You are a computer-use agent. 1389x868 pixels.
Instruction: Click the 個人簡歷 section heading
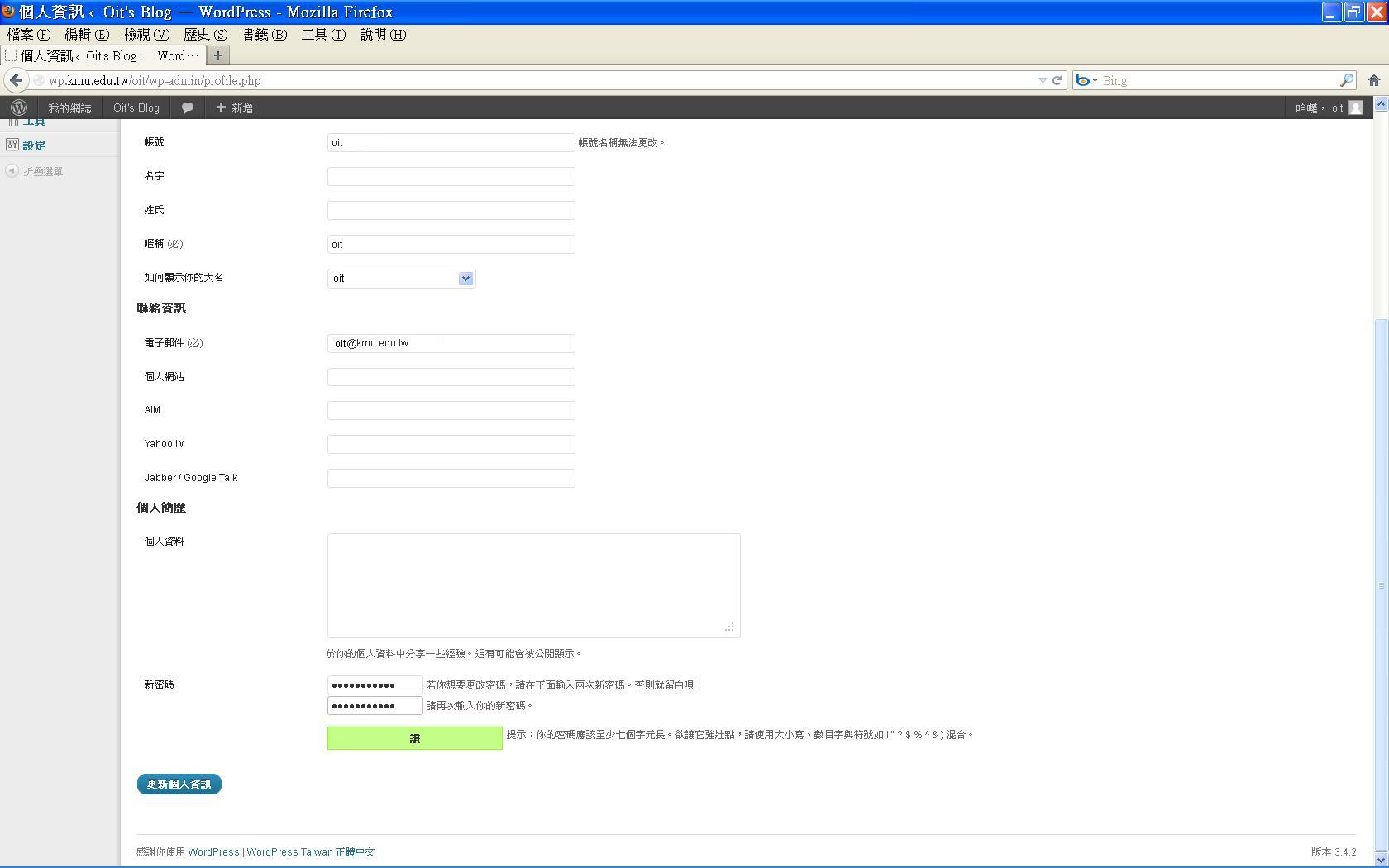click(161, 508)
